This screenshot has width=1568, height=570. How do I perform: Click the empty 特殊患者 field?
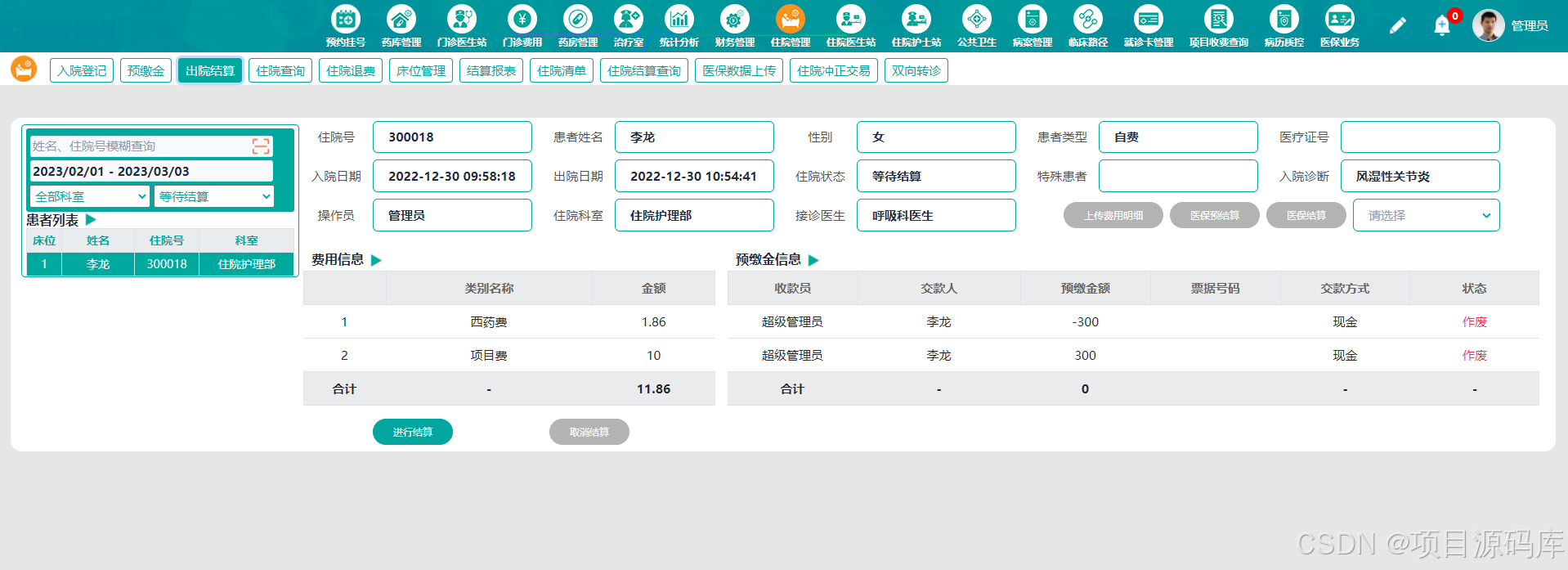click(1178, 176)
